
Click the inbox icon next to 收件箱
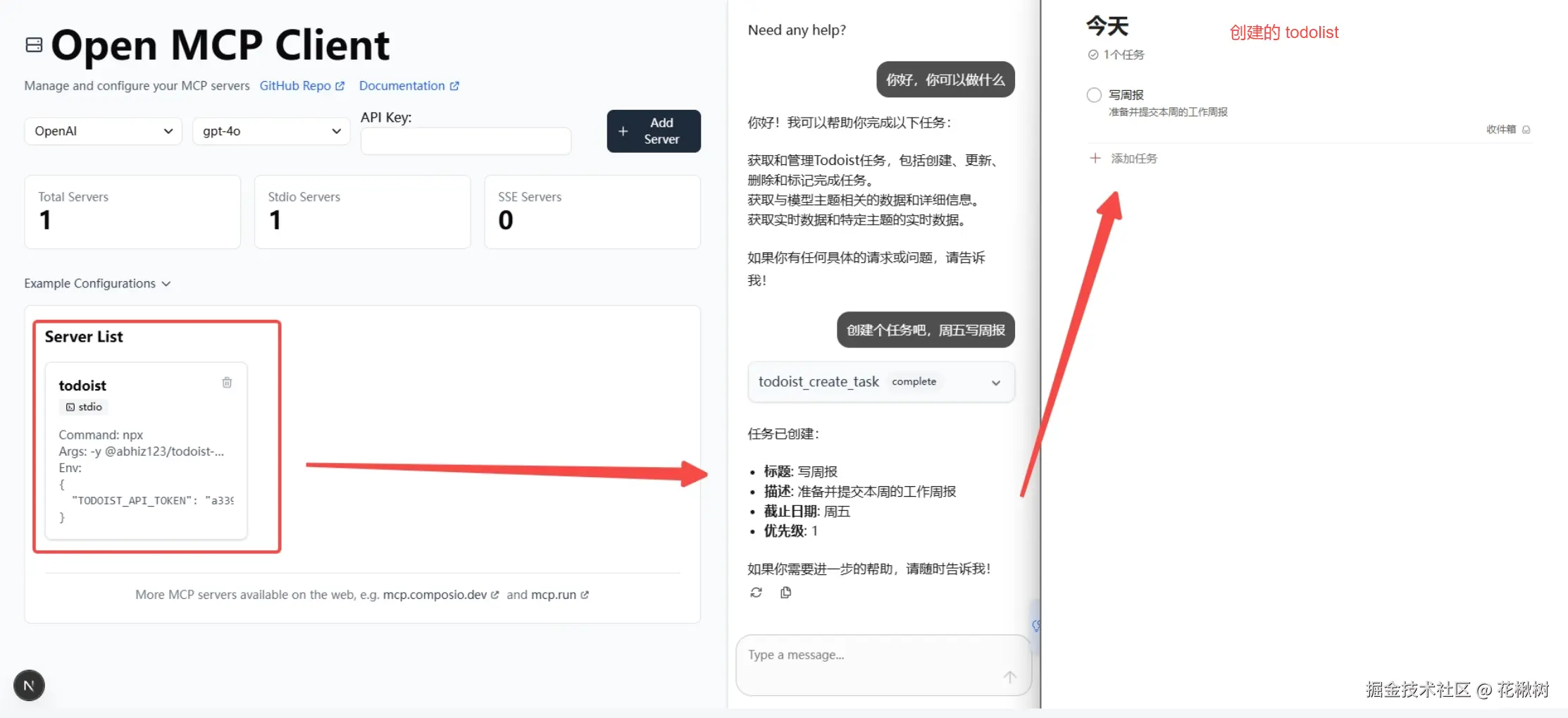1526,130
